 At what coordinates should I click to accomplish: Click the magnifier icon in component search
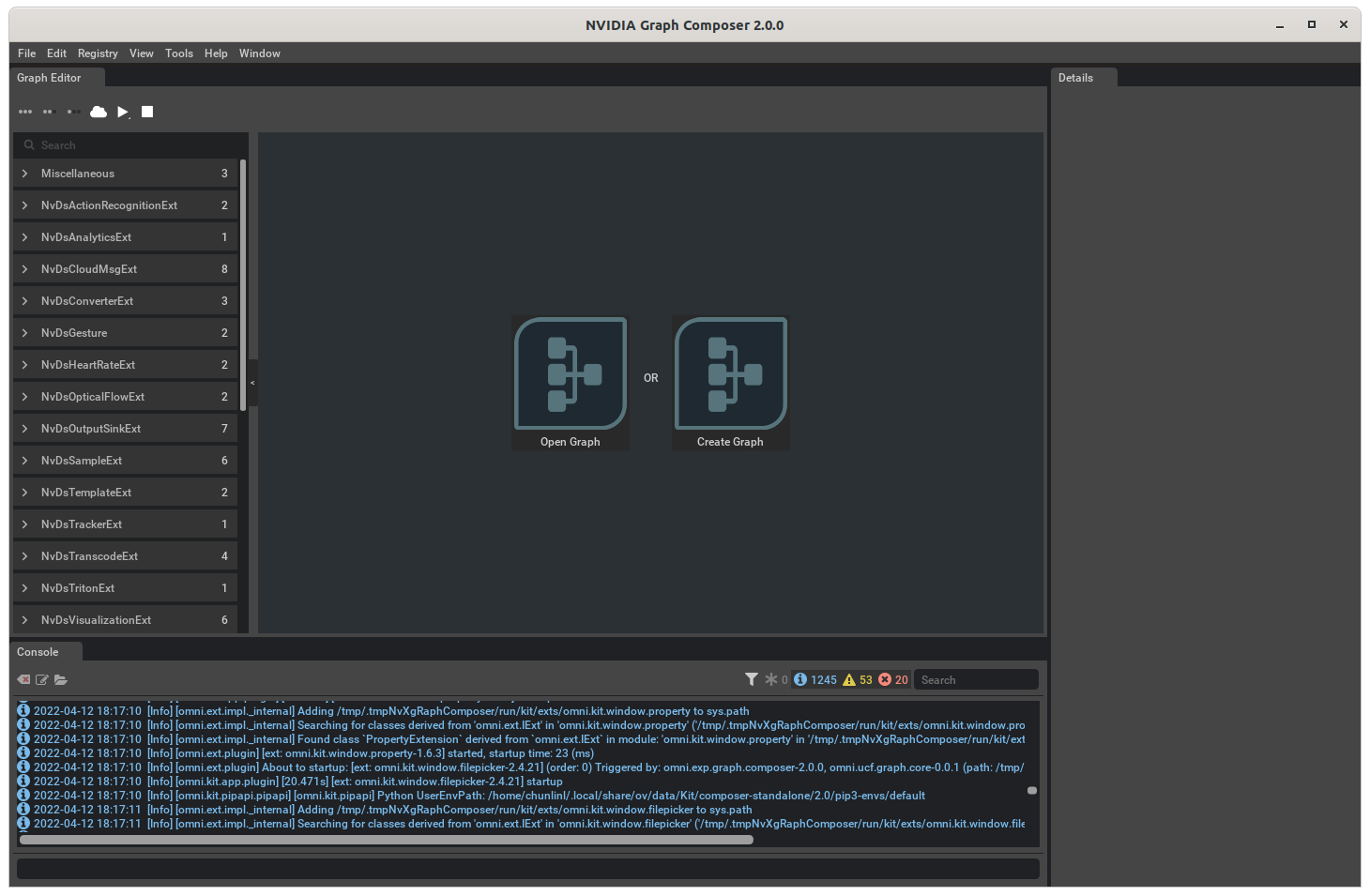click(29, 145)
